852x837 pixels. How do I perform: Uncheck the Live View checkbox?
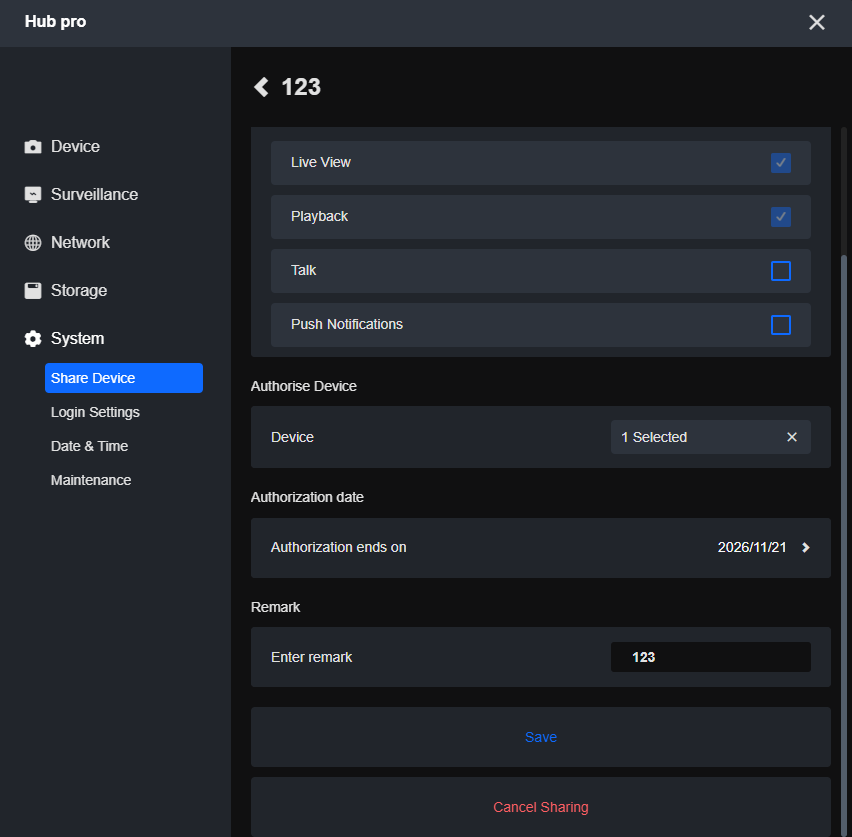[x=780, y=163]
